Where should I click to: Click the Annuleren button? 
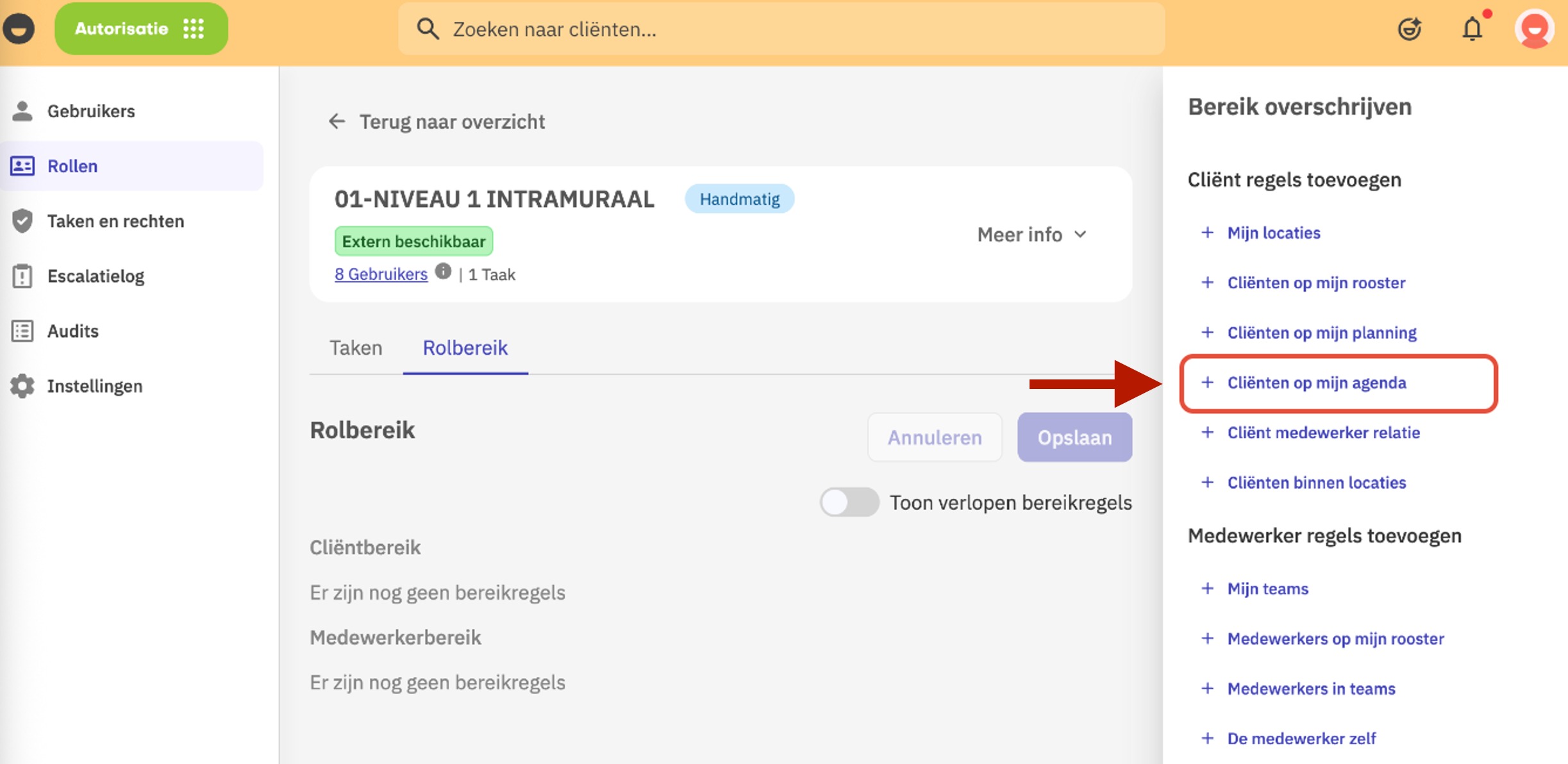tap(934, 437)
